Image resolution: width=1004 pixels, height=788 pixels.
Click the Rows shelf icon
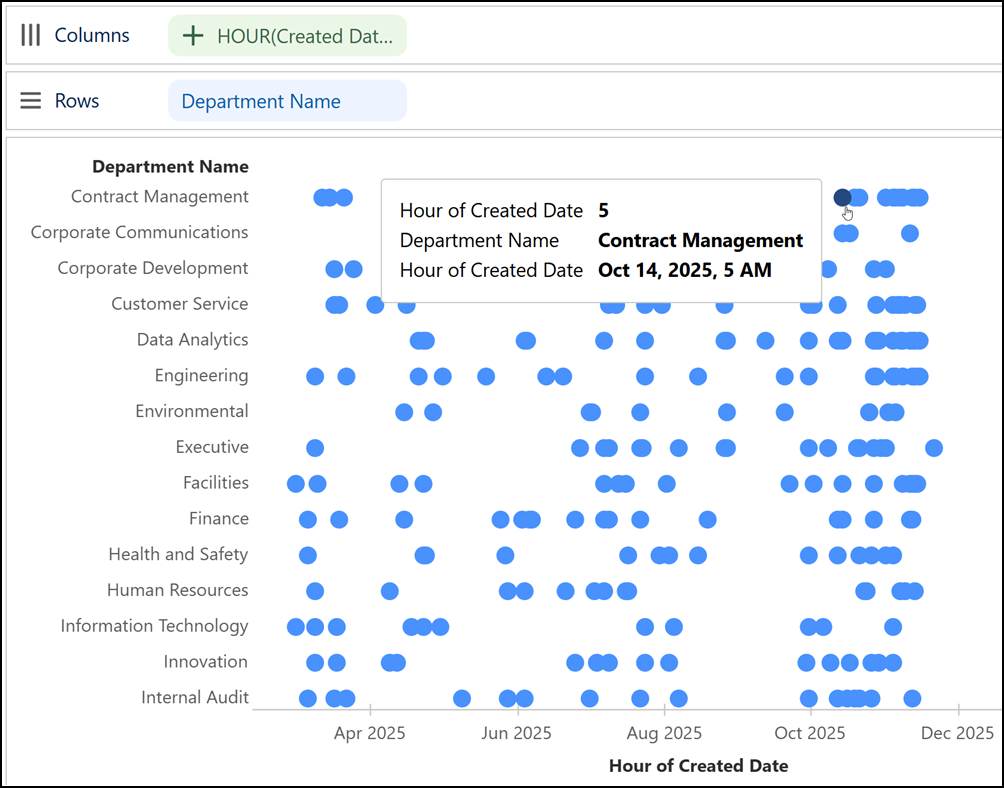point(31,101)
